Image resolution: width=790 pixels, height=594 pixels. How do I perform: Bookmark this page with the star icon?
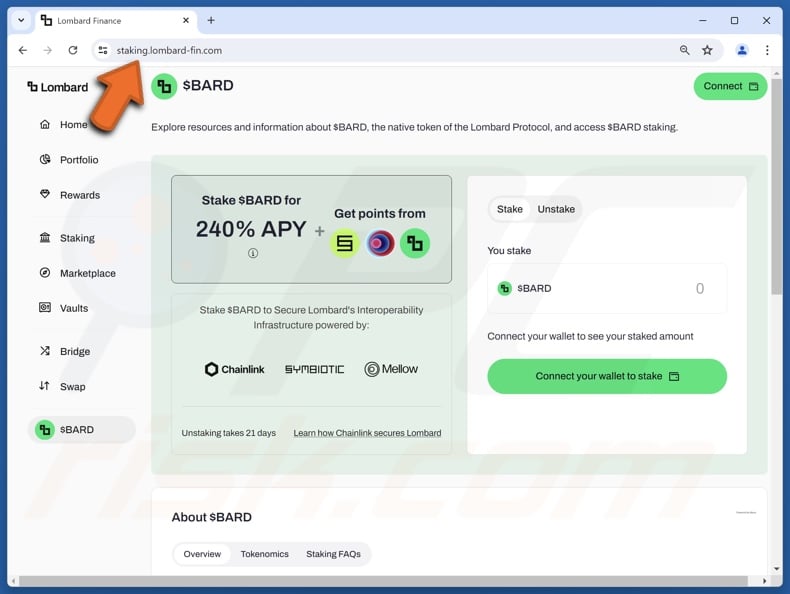707,50
